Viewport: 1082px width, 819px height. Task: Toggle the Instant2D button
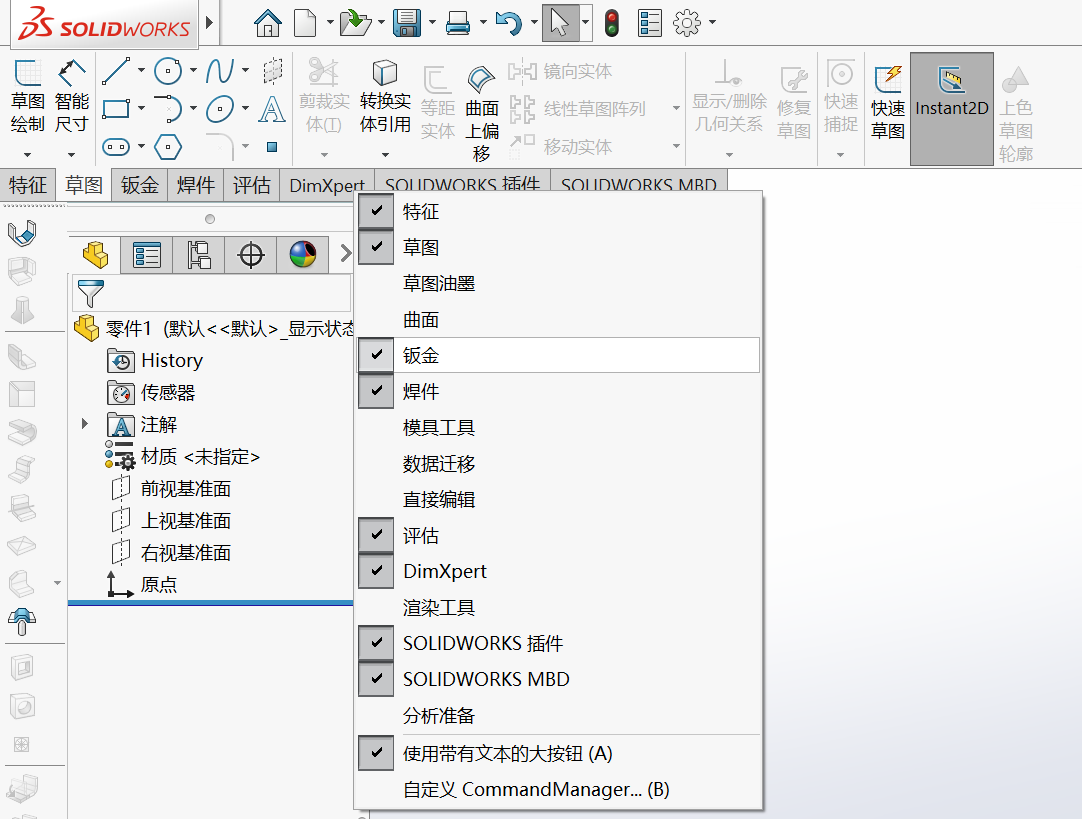[952, 108]
